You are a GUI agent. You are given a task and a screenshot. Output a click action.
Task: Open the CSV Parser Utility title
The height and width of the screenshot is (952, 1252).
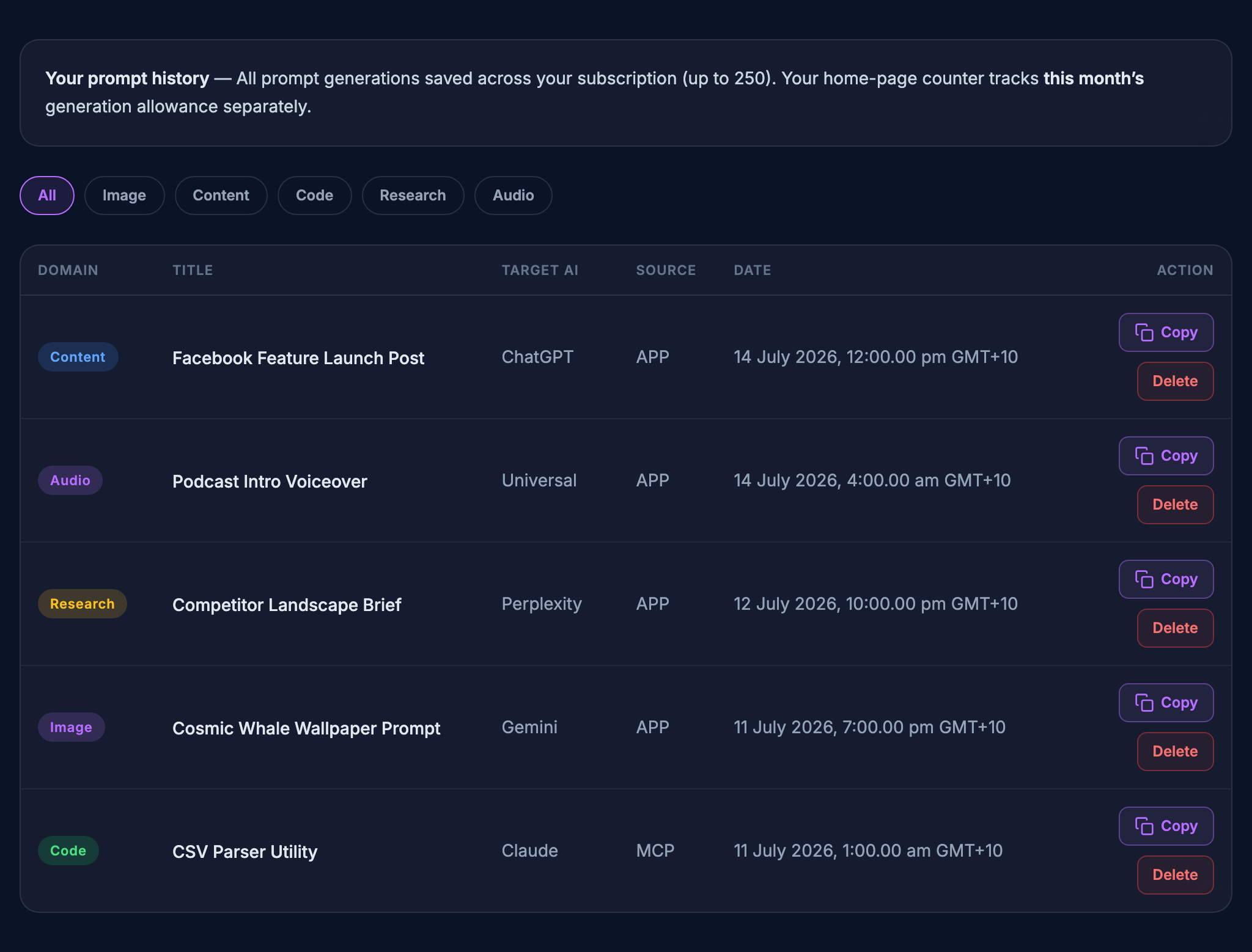click(245, 852)
